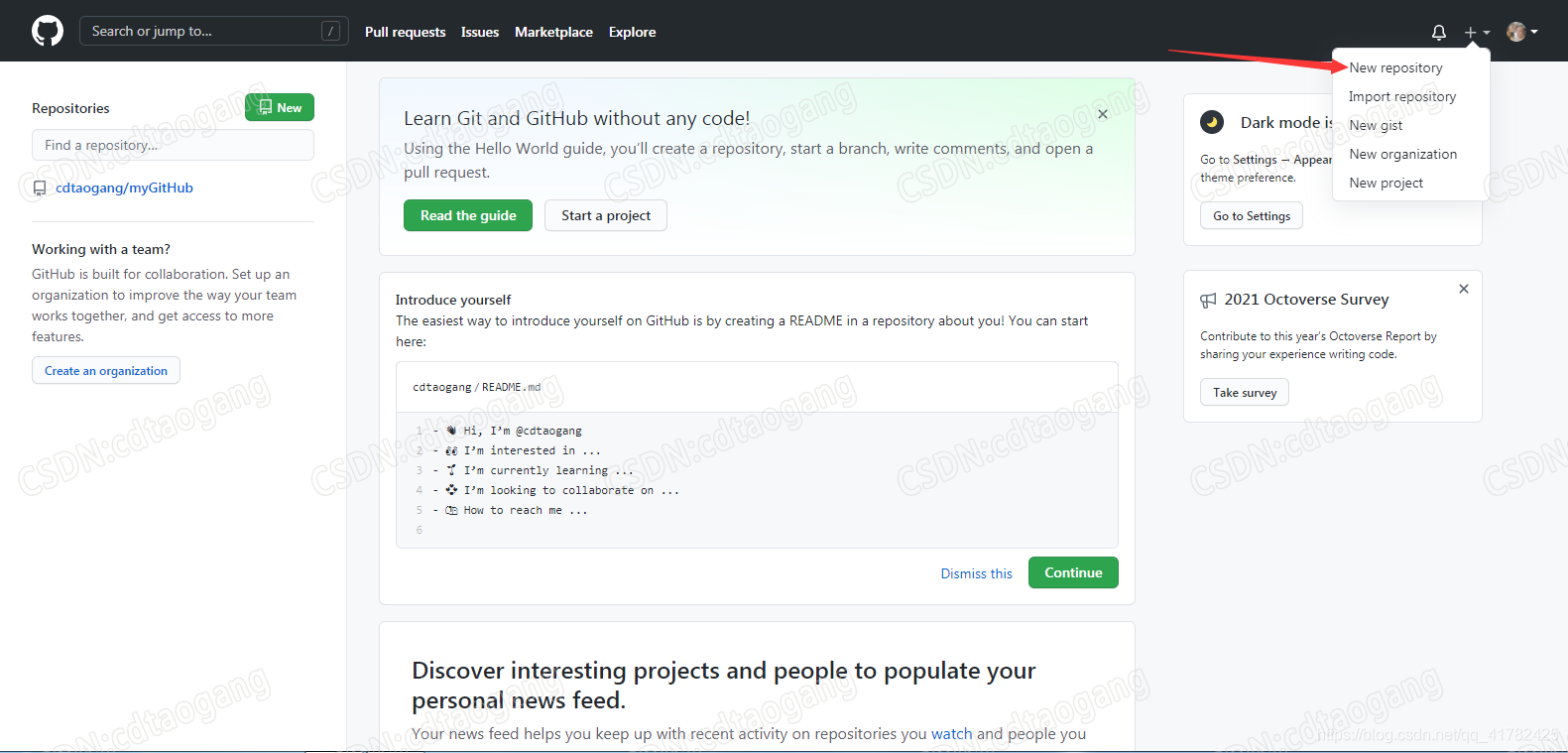Viewport: 1568px width, 753px height.
Task: Click Take survey button
Action: (x=1245, y=392)
